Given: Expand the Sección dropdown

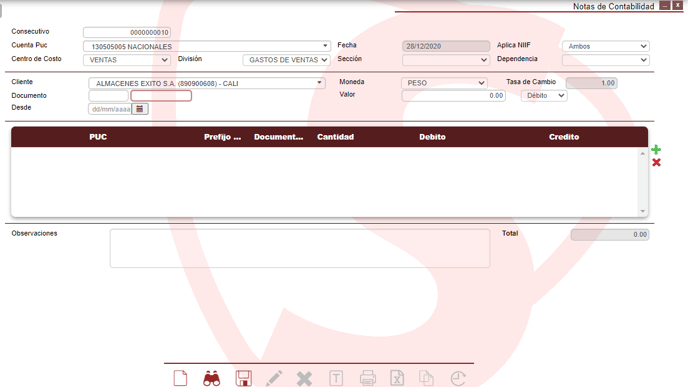Looking at the screenshot, I should (446, 60).
